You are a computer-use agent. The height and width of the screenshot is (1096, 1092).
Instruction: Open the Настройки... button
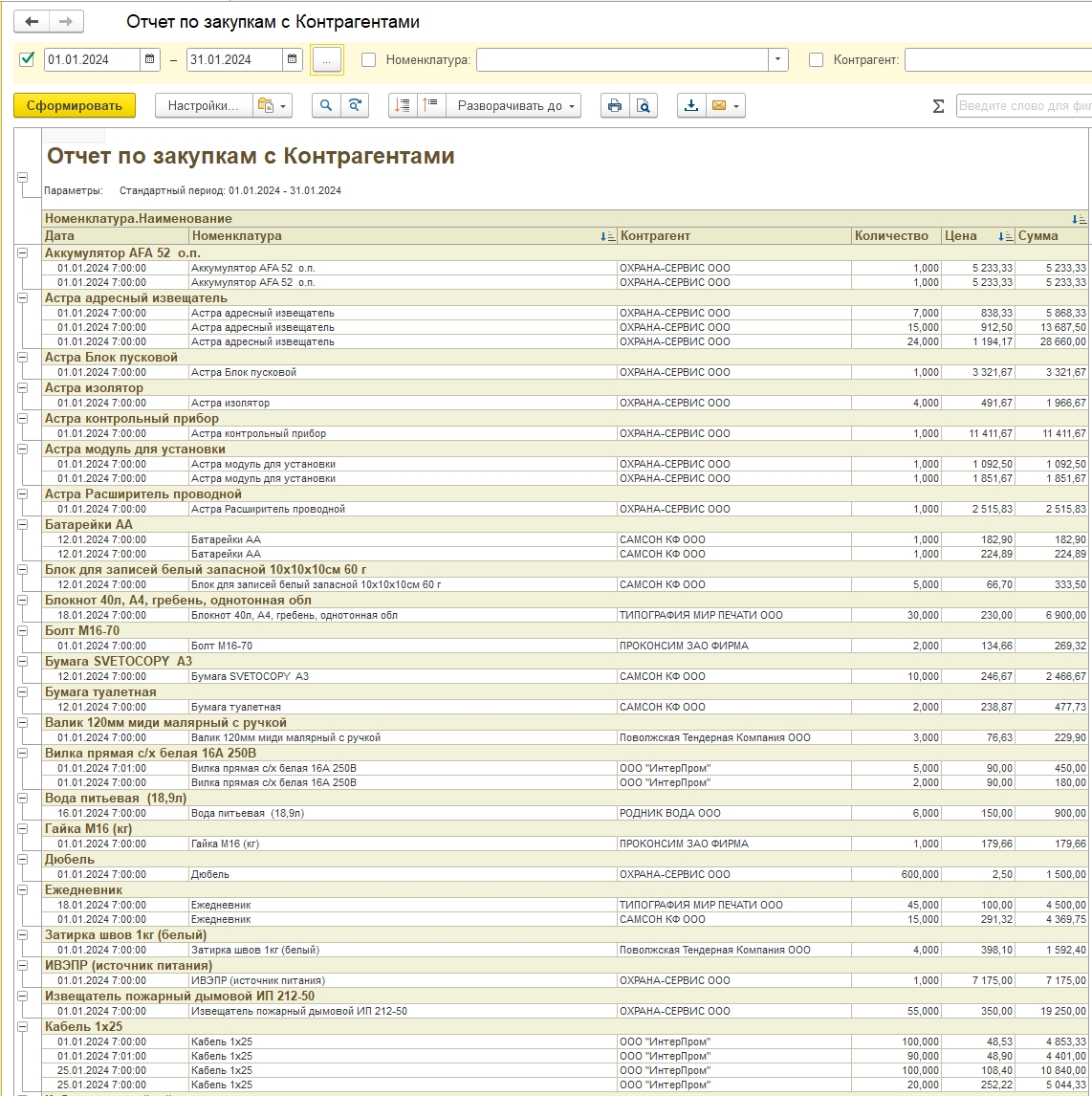pos(204,105)
